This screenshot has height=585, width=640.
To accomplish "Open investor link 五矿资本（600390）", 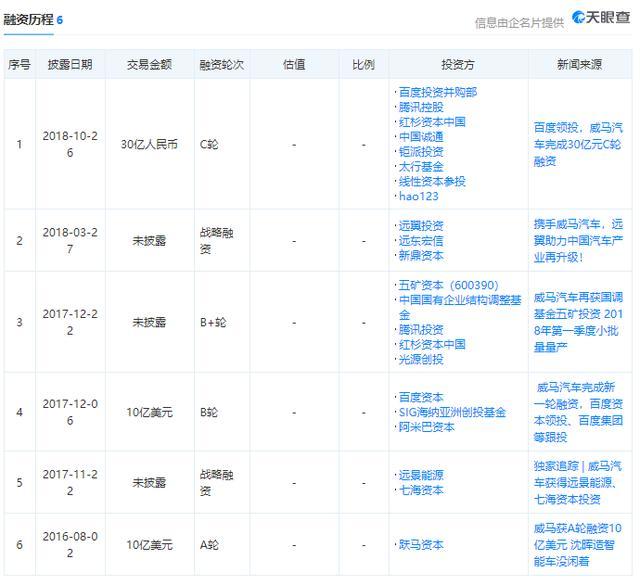I will point(449,285).
